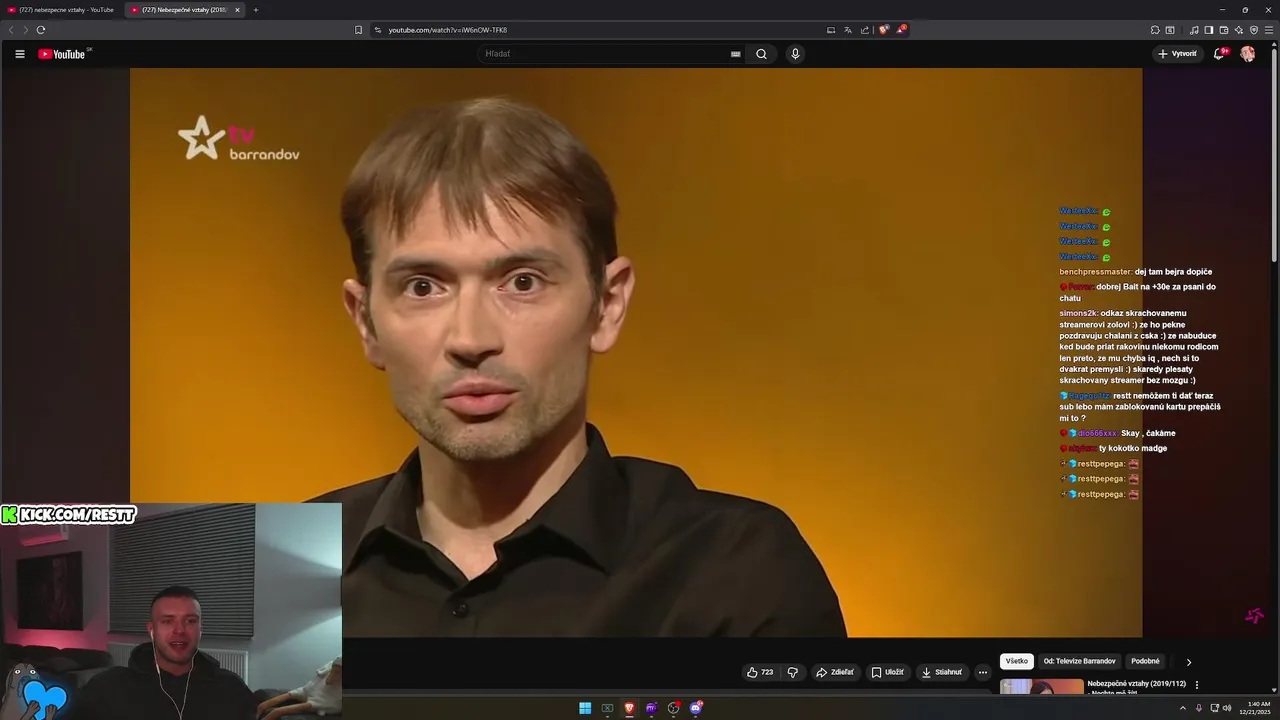Select the Od: Televize Barrandov chip
Viewport: 1280px width, 720px height.
[x=1079, y=661]
